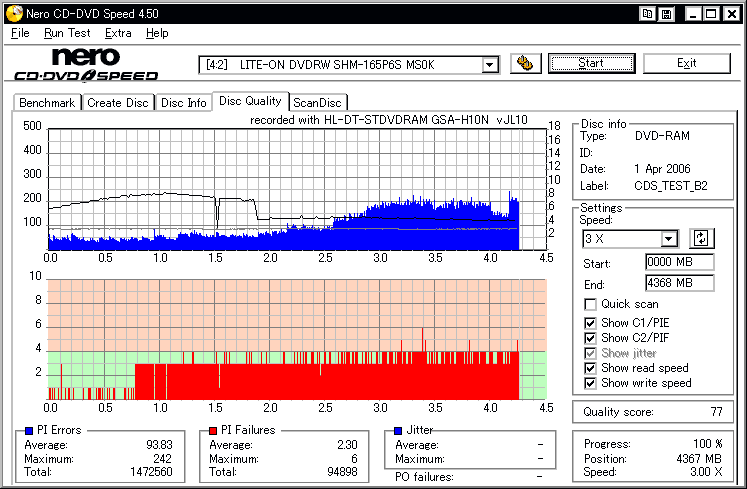This screenshot has height=489, width=747.
Task: Toggle the Show write speed checkbox
Action: tap(590, 383)
